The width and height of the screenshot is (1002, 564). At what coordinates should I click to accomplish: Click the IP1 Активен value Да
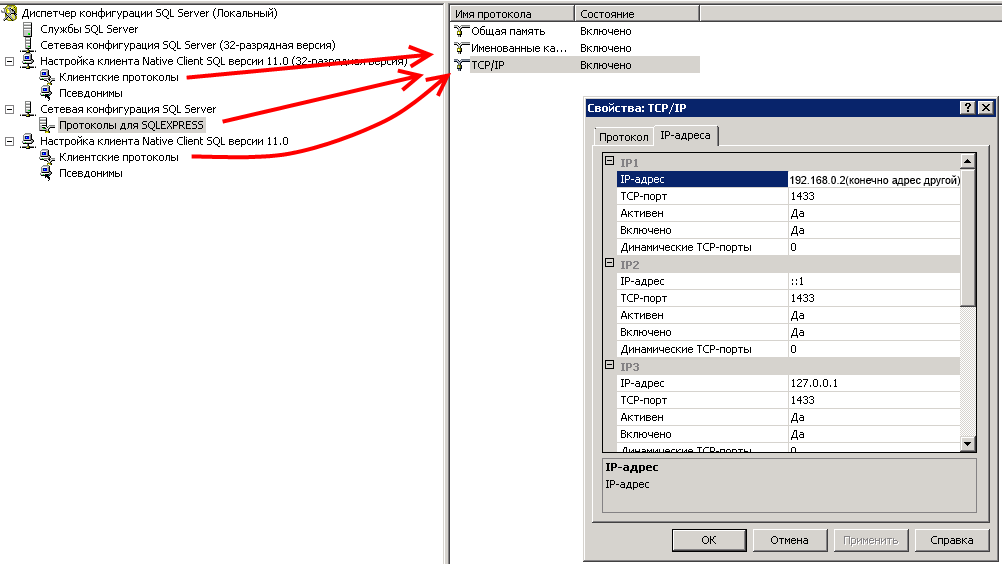click(874, 213)
